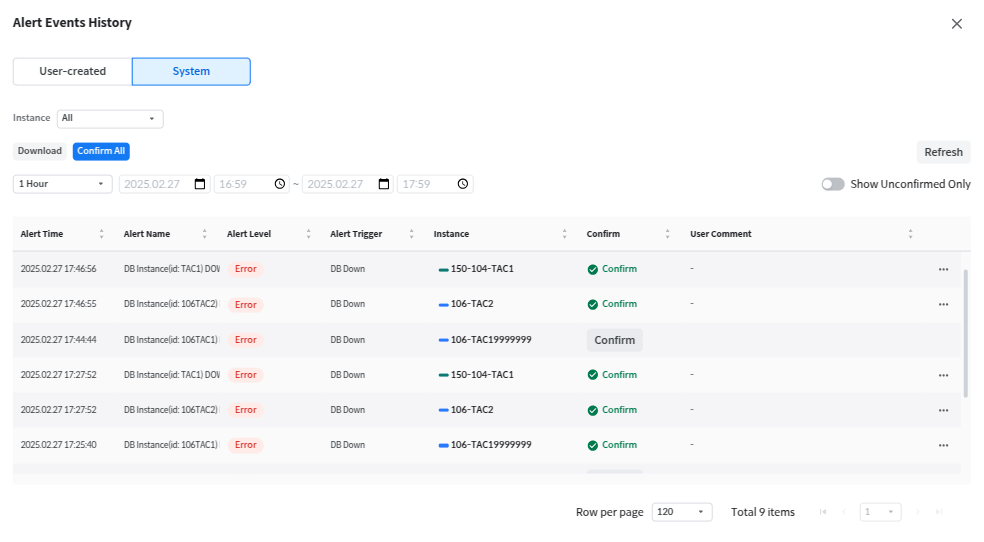Switch to the User-created tab
984x542 pixels.
coord(72,72)
